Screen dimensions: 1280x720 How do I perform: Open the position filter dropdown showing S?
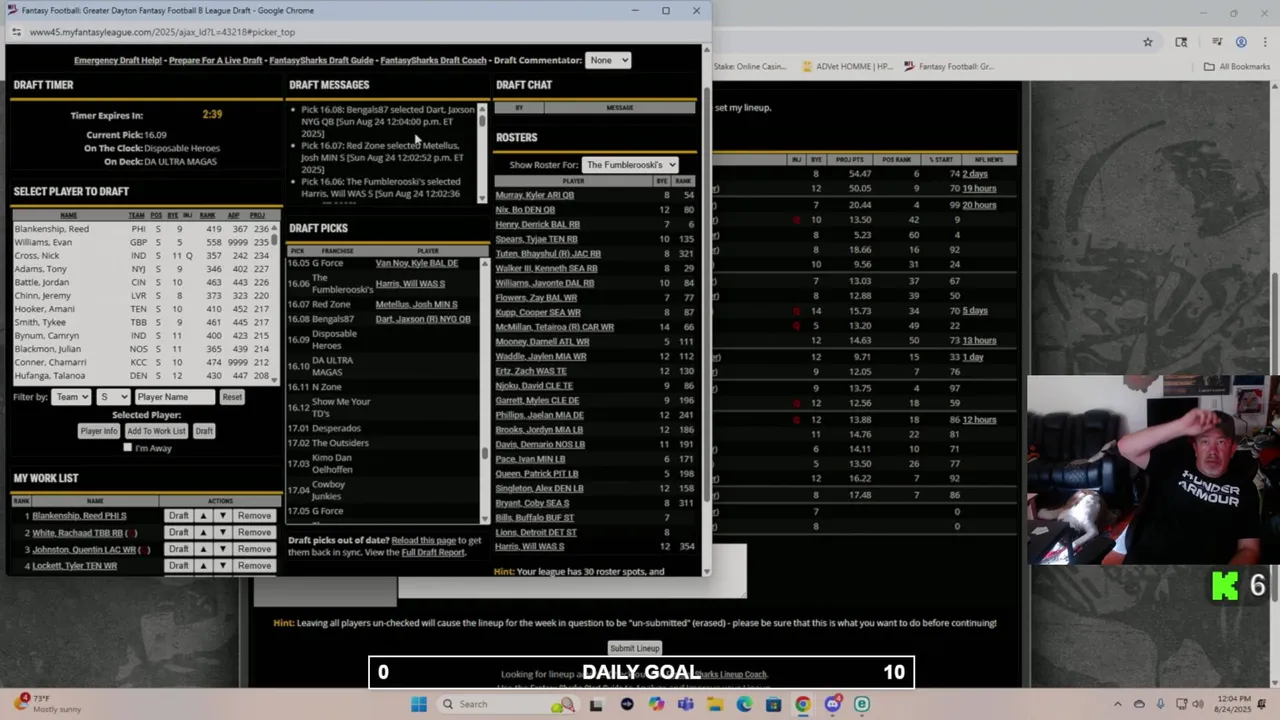pyautogui.click(x=113, y=397)
